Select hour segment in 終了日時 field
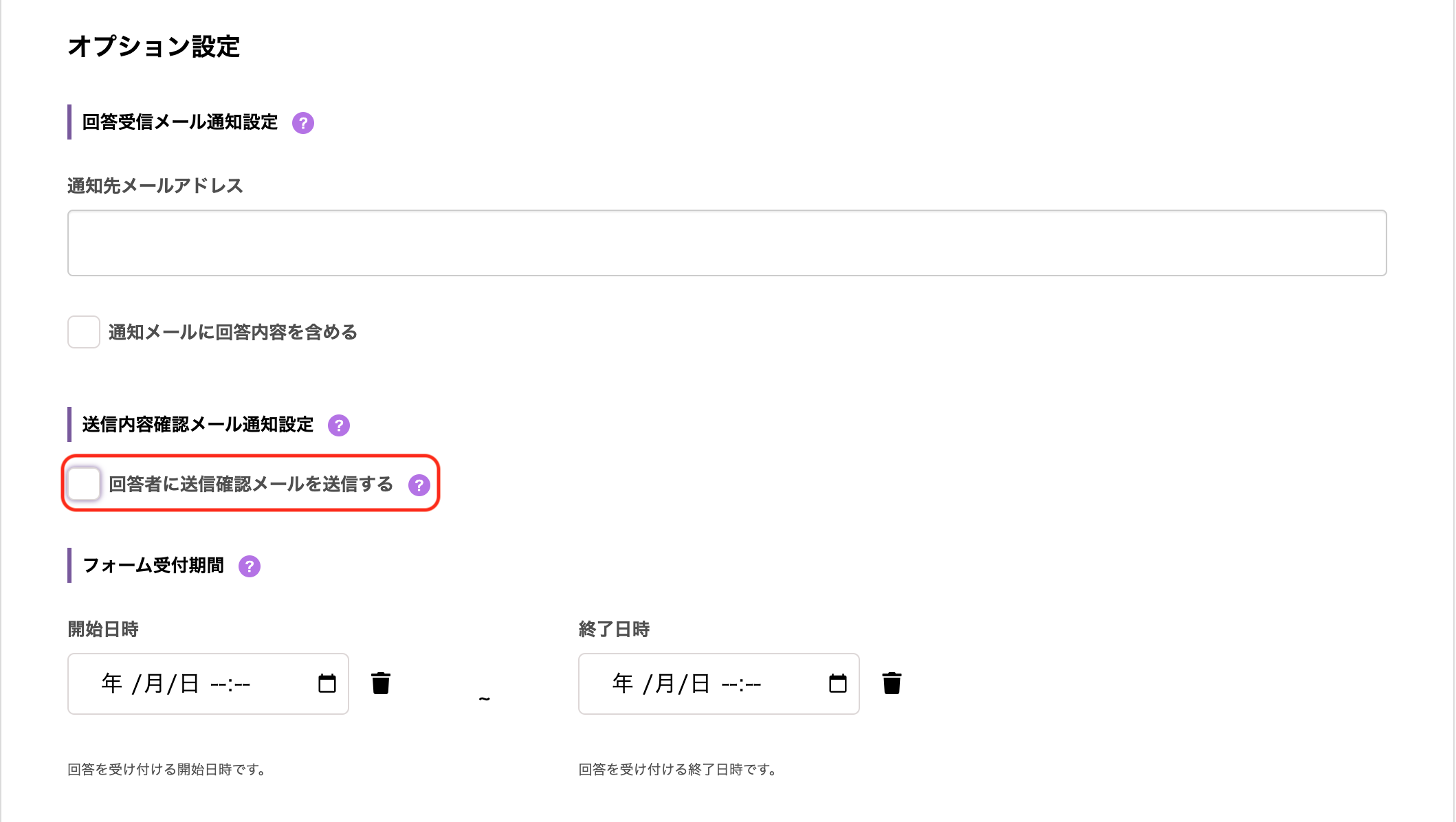 [x=729, y=684]
